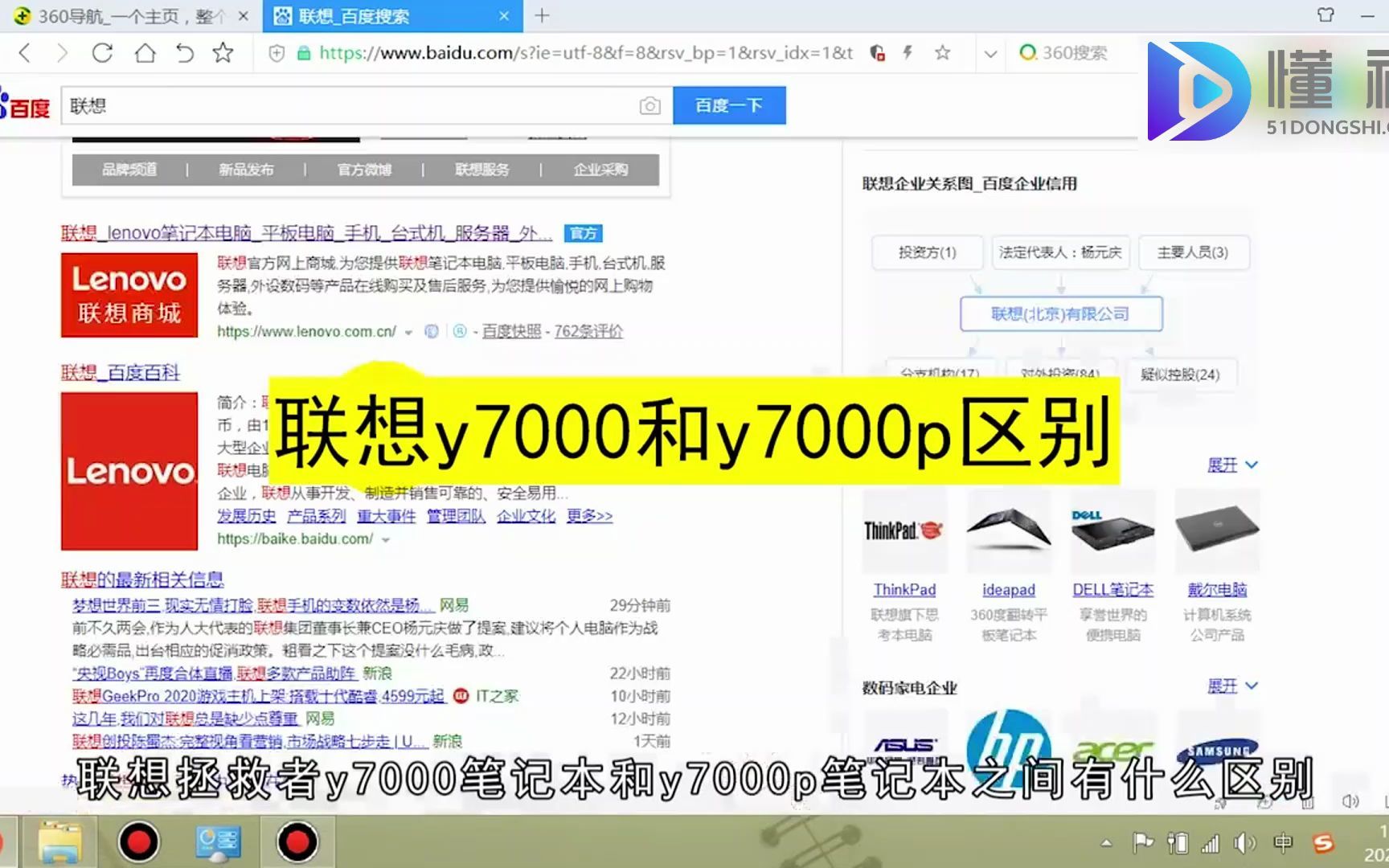Open news link 梦想世界前三 from 网易

point(253,605)
